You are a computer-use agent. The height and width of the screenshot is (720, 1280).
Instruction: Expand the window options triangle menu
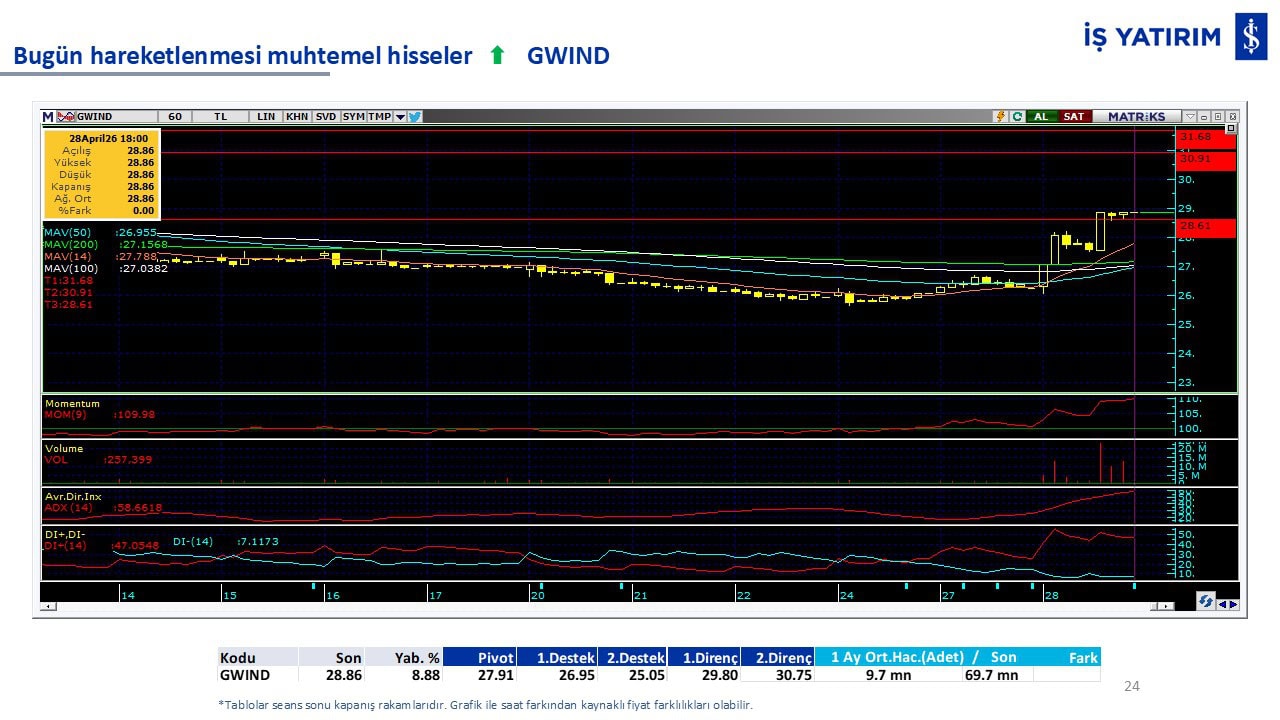1190,117
